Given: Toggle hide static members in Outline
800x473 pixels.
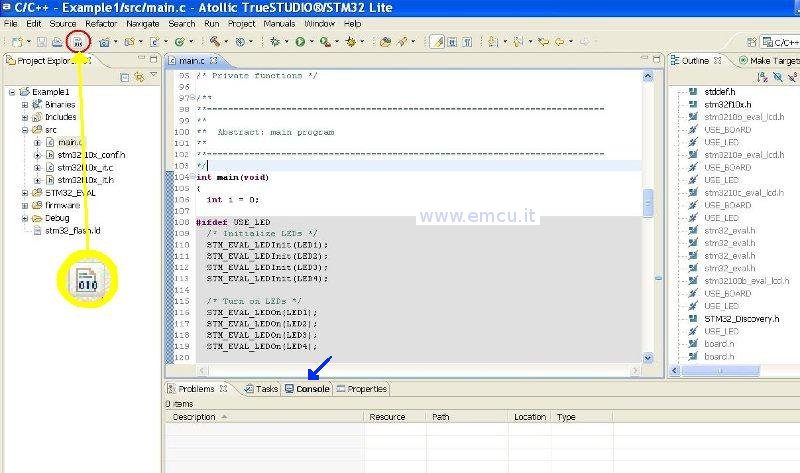Looking at the screenshot, I should point(792,77).
